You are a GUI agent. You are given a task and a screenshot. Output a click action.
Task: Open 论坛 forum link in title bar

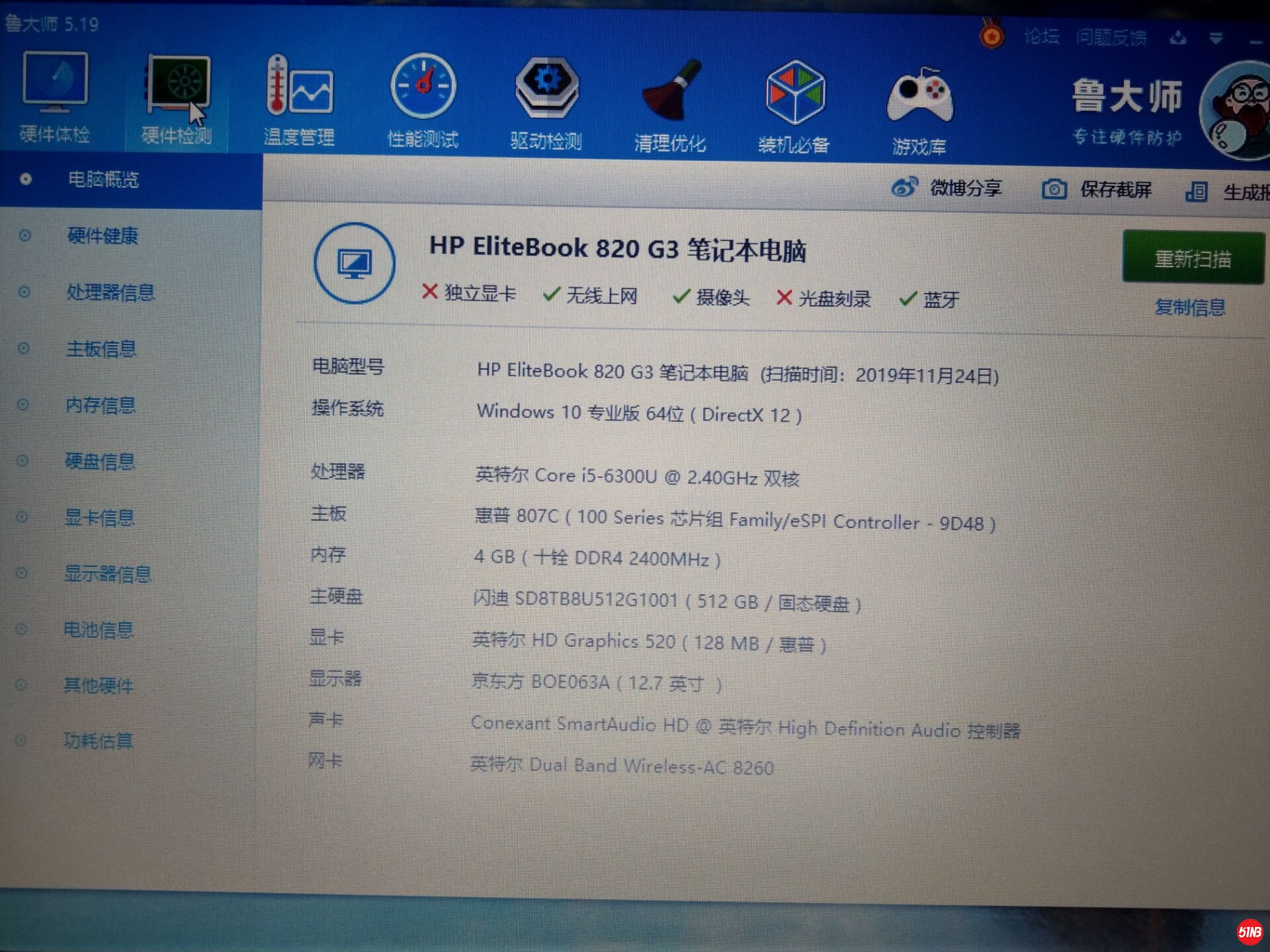tap(1042, 36)
